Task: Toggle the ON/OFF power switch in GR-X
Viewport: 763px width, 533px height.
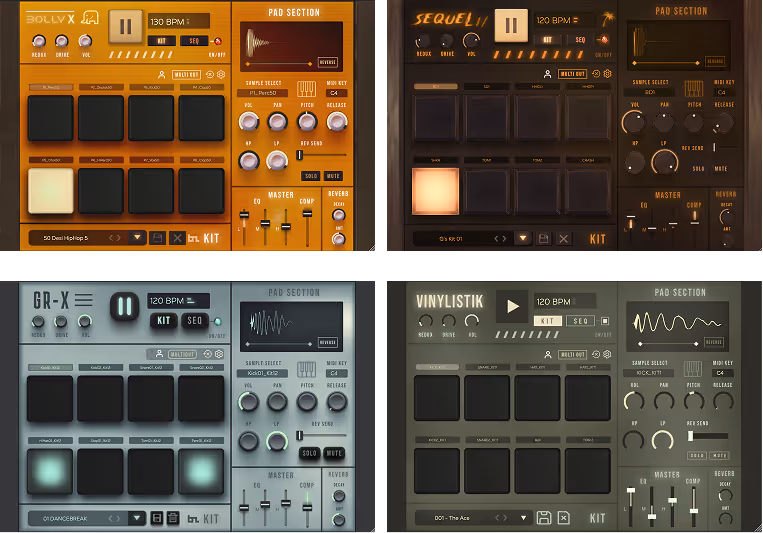Action: 217,321
